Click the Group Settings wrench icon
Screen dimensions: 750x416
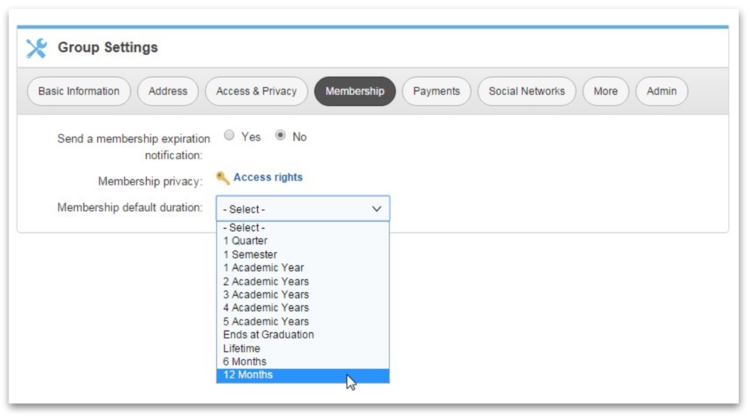36,48
